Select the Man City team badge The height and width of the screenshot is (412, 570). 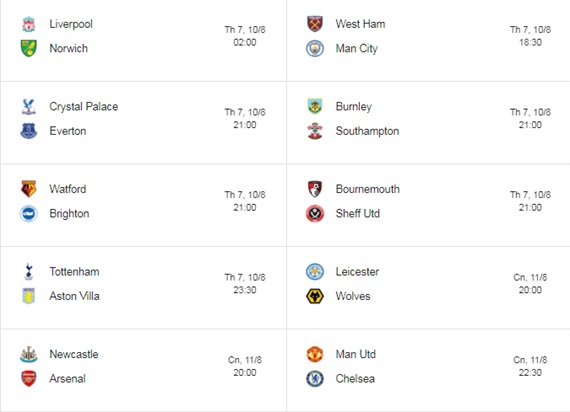pos(315,48)
